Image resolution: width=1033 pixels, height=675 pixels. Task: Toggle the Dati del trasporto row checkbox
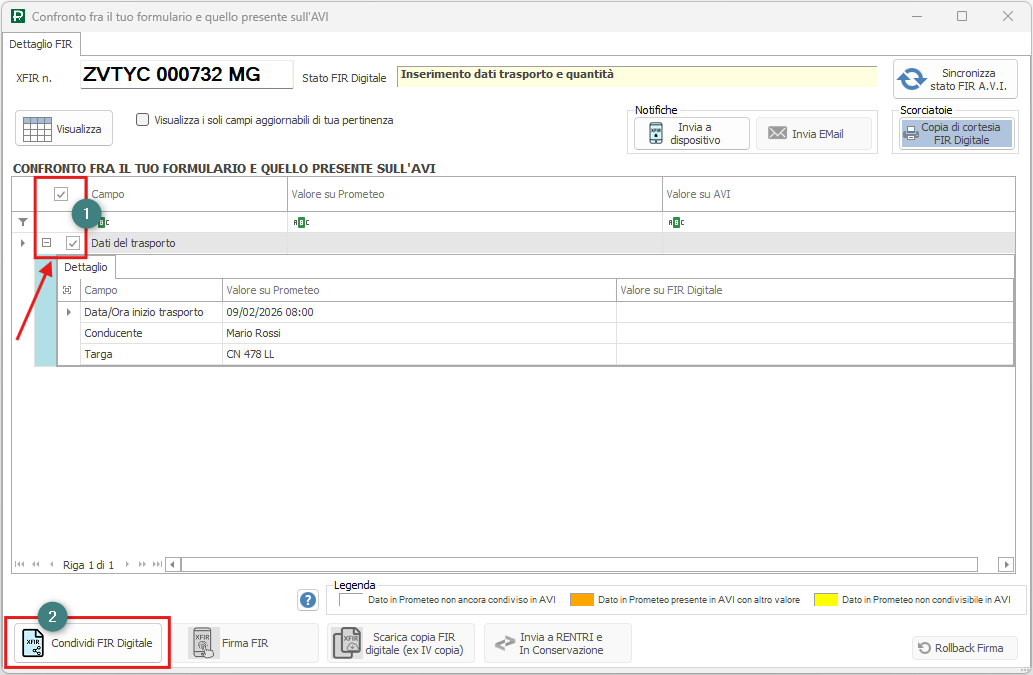click(x=73, y=243)
